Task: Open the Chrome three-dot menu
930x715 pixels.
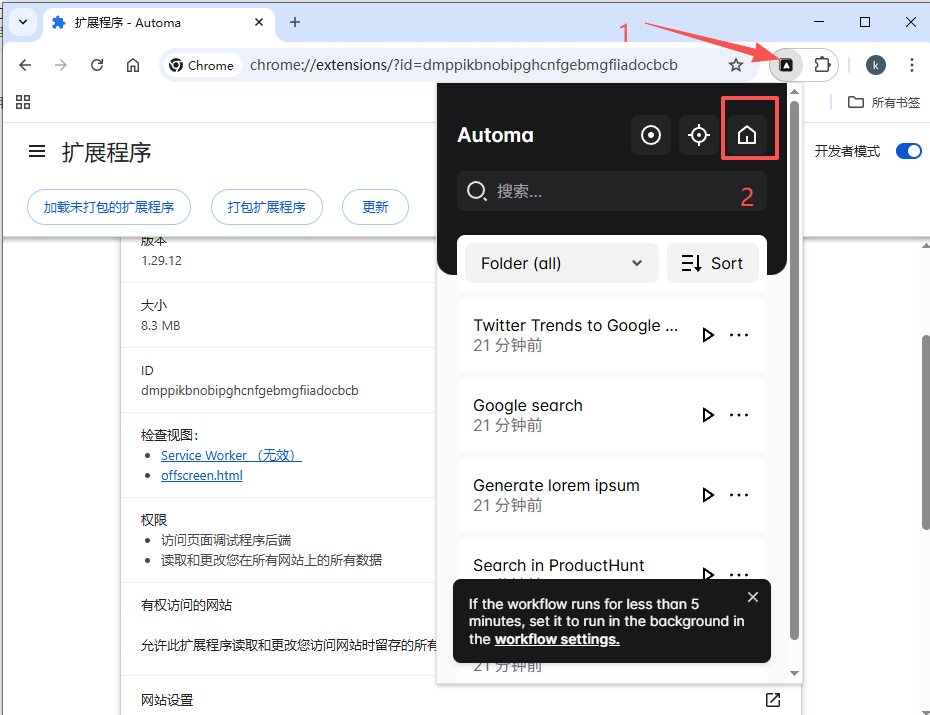Action: coord(912,65)
